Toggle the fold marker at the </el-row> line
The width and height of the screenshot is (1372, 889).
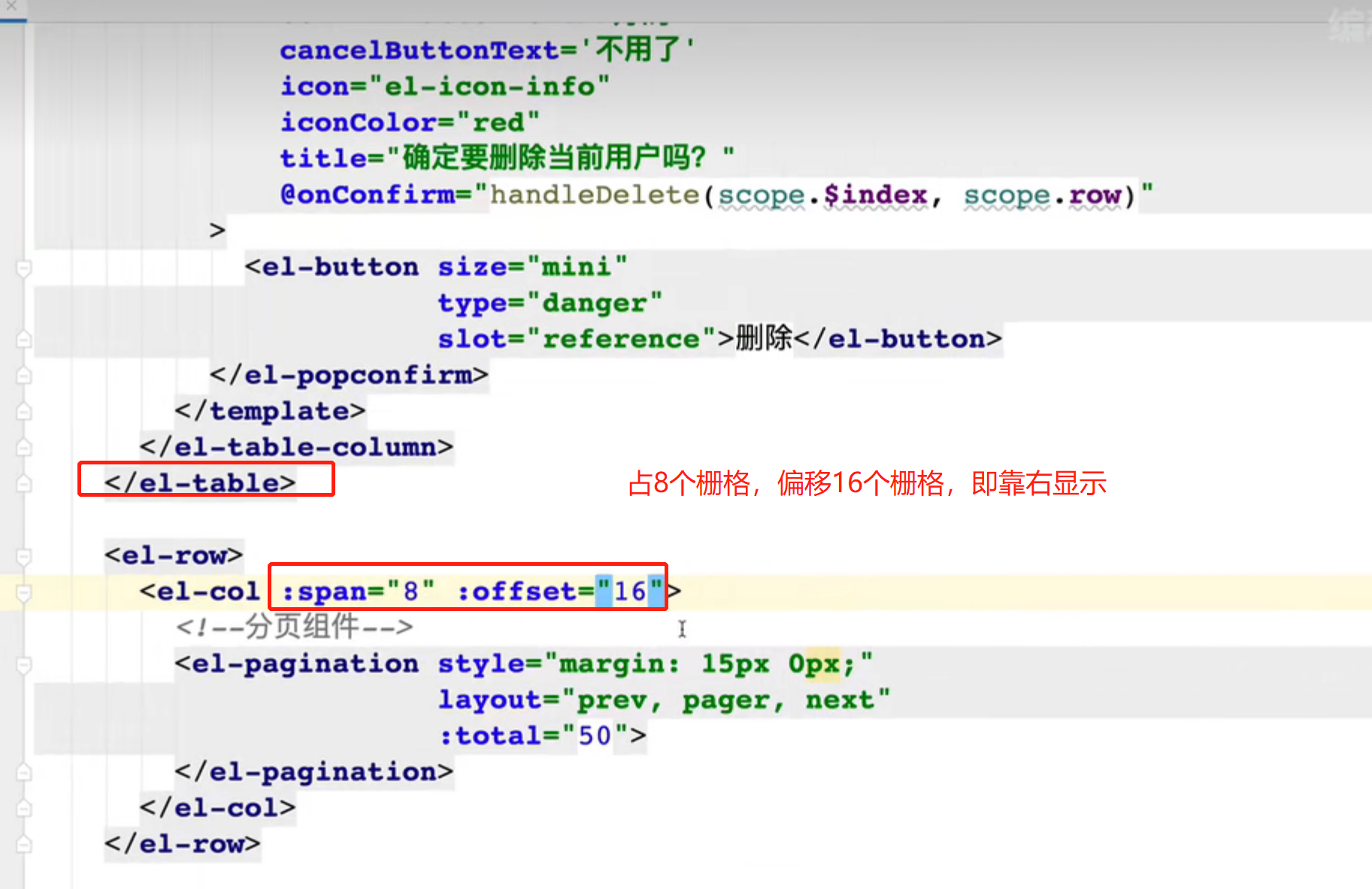(24, 845)
